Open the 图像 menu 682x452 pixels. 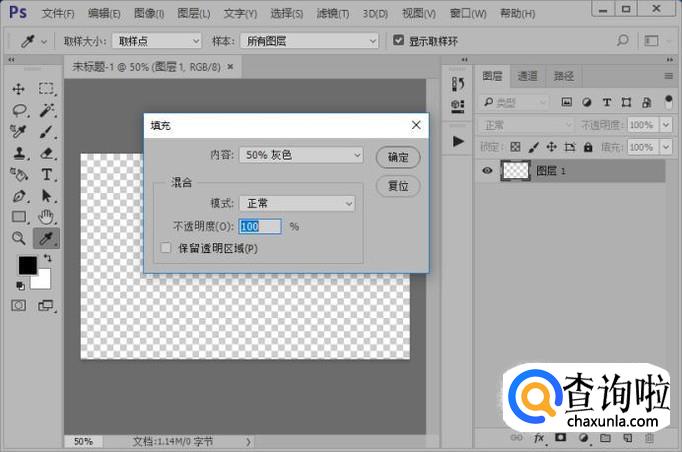click(x=149, y=13)
